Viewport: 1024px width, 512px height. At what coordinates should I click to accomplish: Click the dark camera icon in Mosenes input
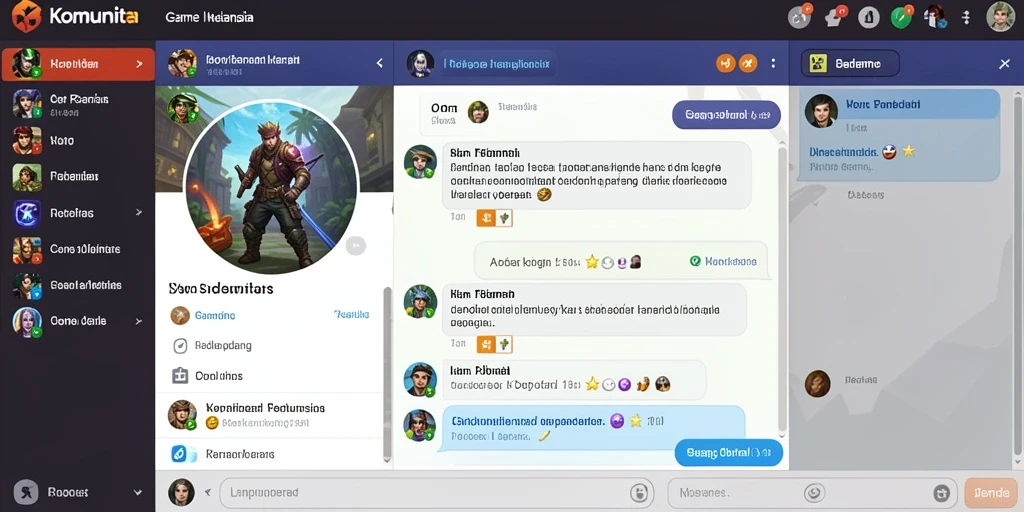[941, 492]
